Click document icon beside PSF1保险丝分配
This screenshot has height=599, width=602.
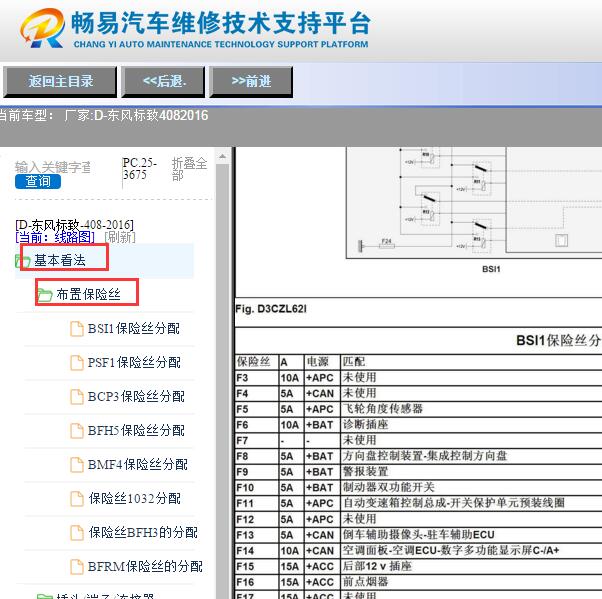(x=77, y=363)
